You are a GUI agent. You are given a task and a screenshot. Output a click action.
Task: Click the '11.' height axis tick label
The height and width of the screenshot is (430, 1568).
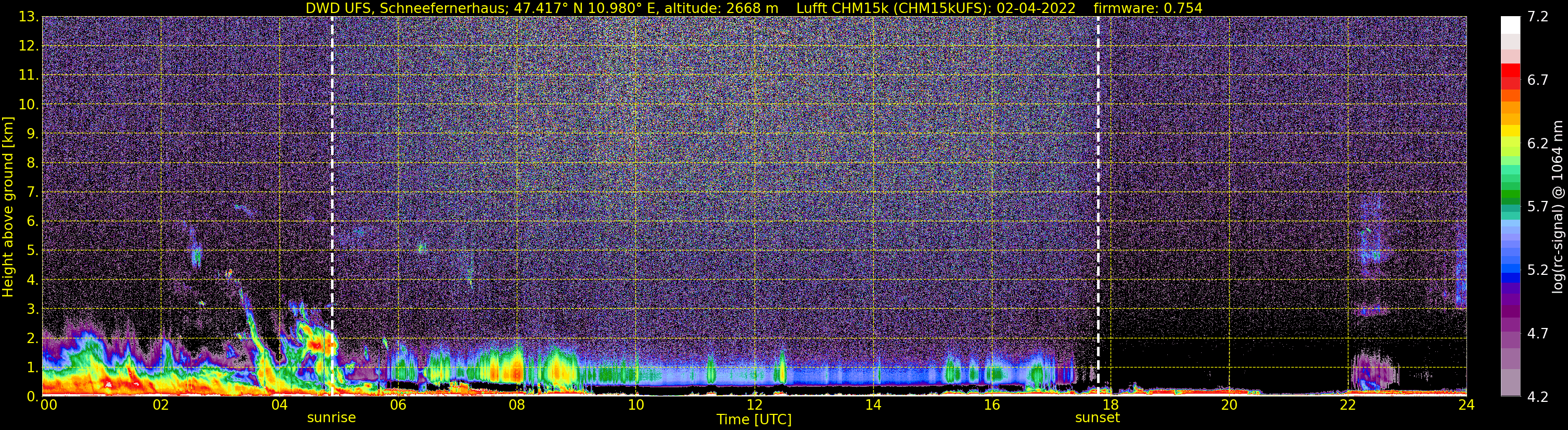tap(29, 75)
